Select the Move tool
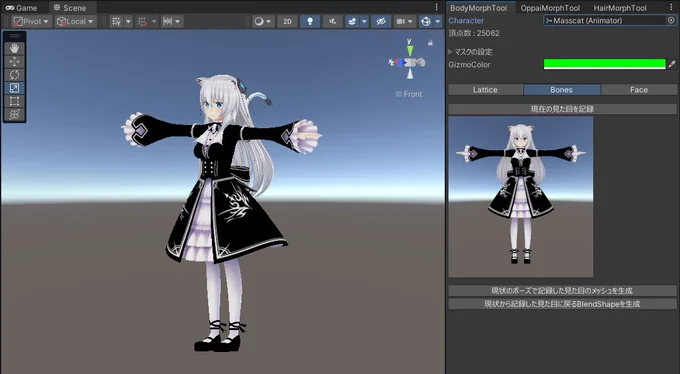Screen dimensions: 680x374 coord(14,62)
